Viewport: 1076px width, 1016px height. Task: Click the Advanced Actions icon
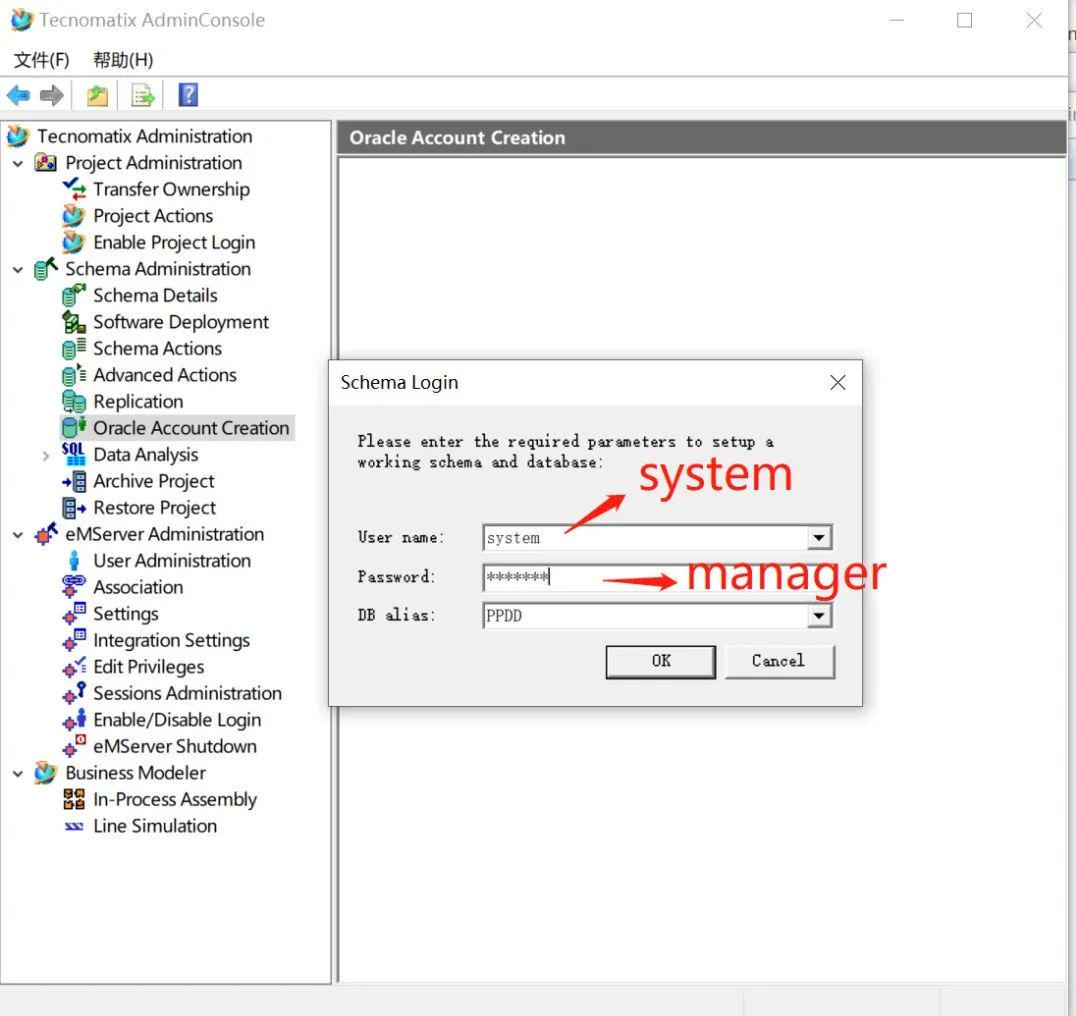click(73, 375)
